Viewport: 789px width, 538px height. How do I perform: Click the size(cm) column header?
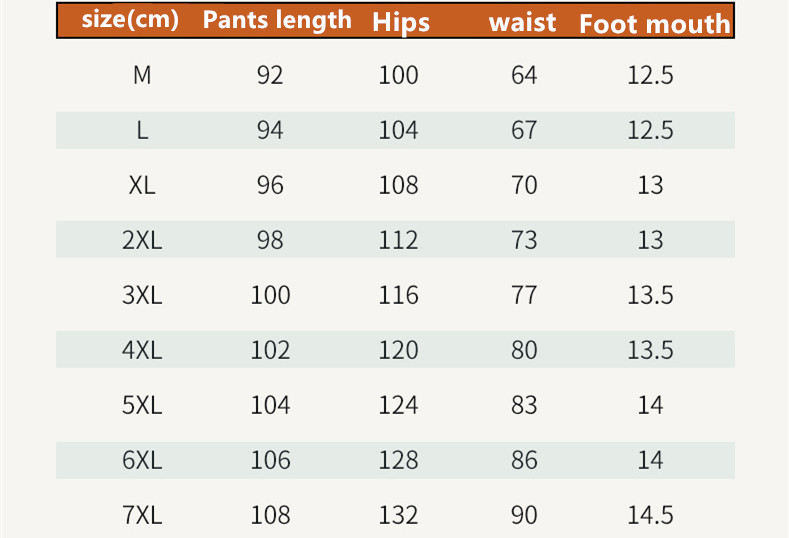coord(131,21)
